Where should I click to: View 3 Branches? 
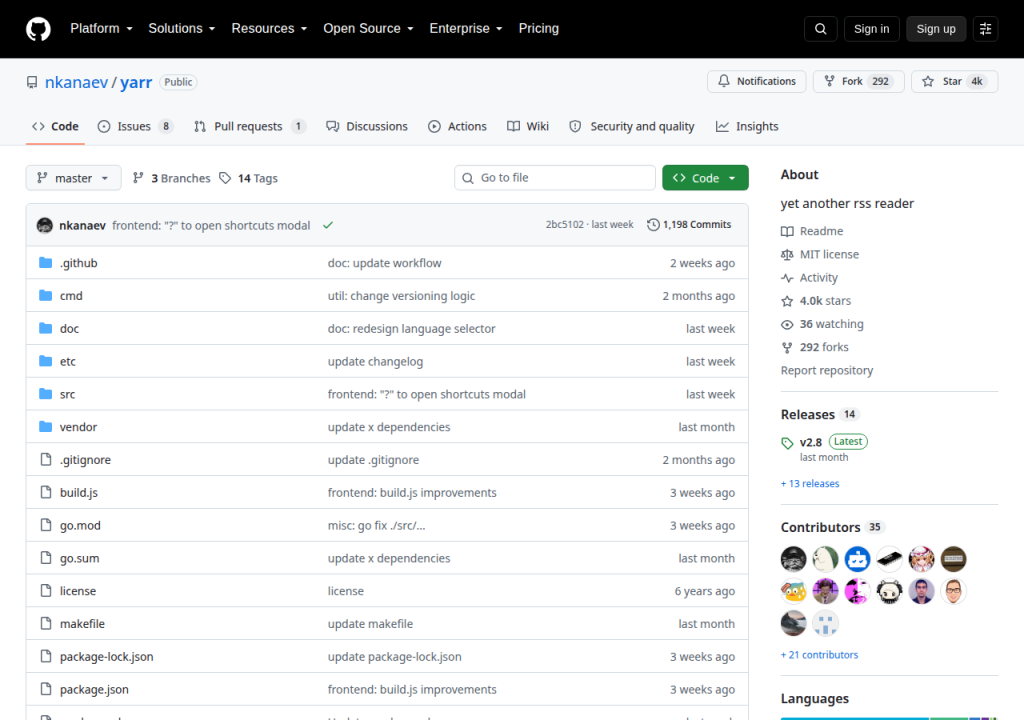tap(172, 178)
